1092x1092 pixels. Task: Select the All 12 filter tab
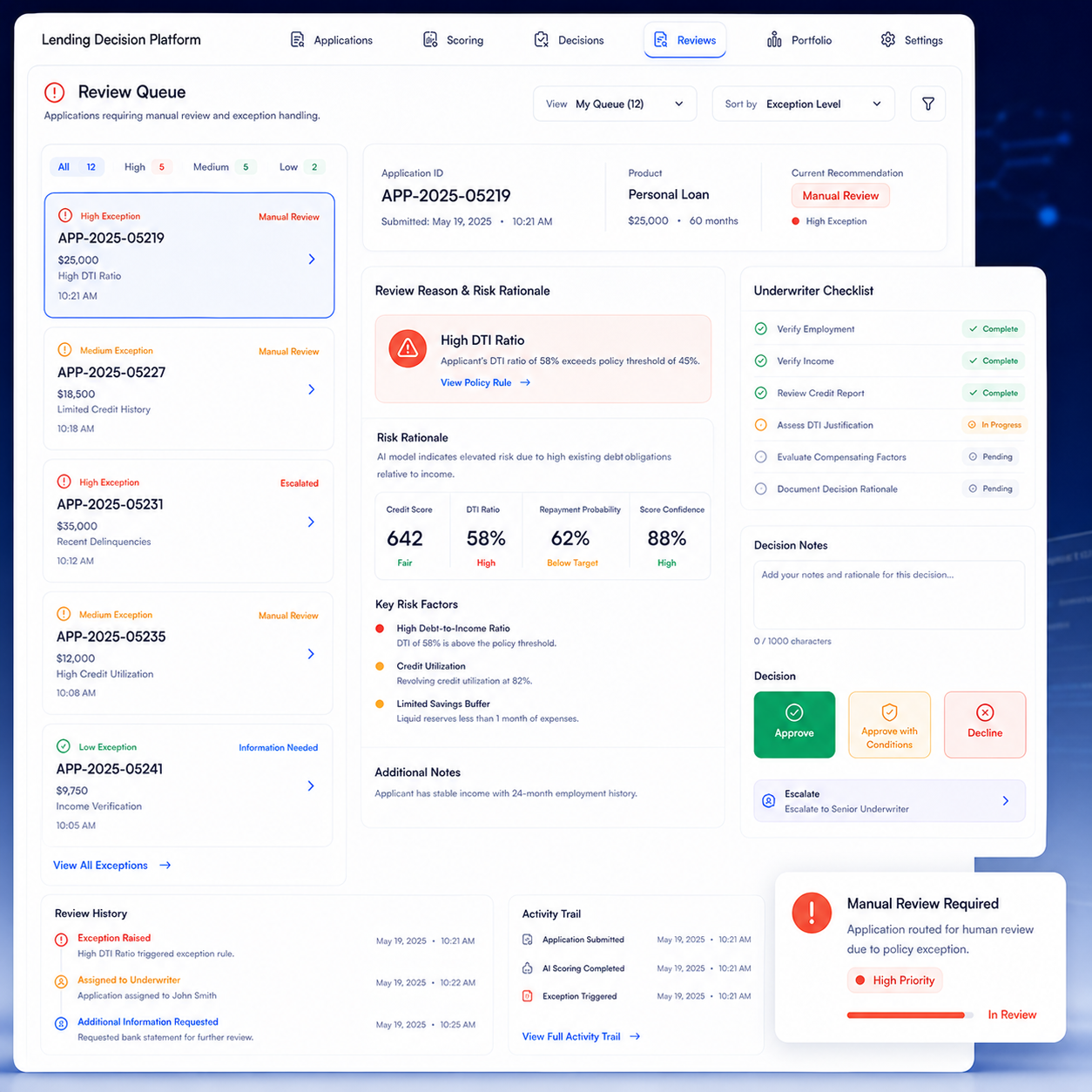click(x=77, y=166)
